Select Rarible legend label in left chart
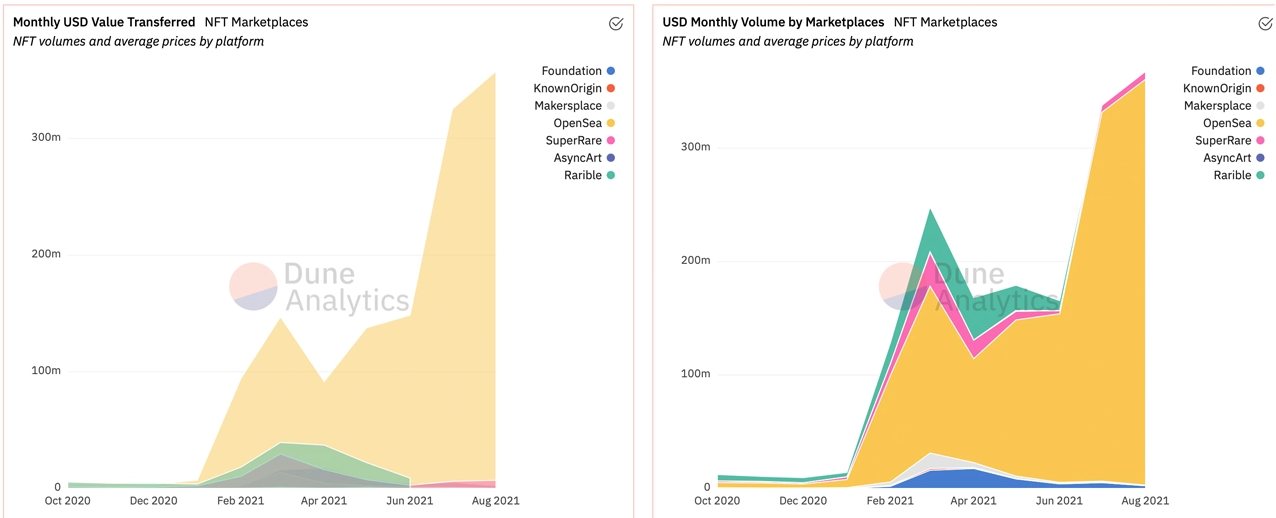Viewport: 1276px width, 518px height. coord(583,175)
